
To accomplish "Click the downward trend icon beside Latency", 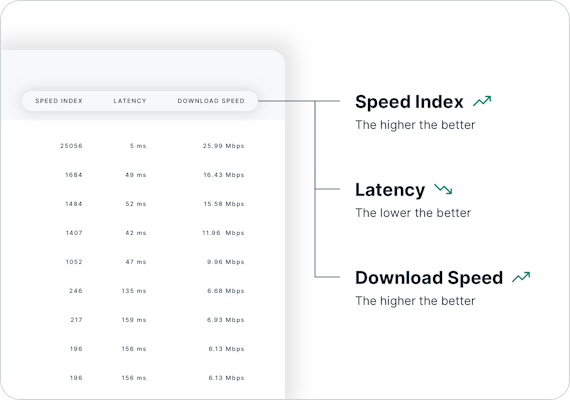I will pyautogui.click(x=443, y=189).
